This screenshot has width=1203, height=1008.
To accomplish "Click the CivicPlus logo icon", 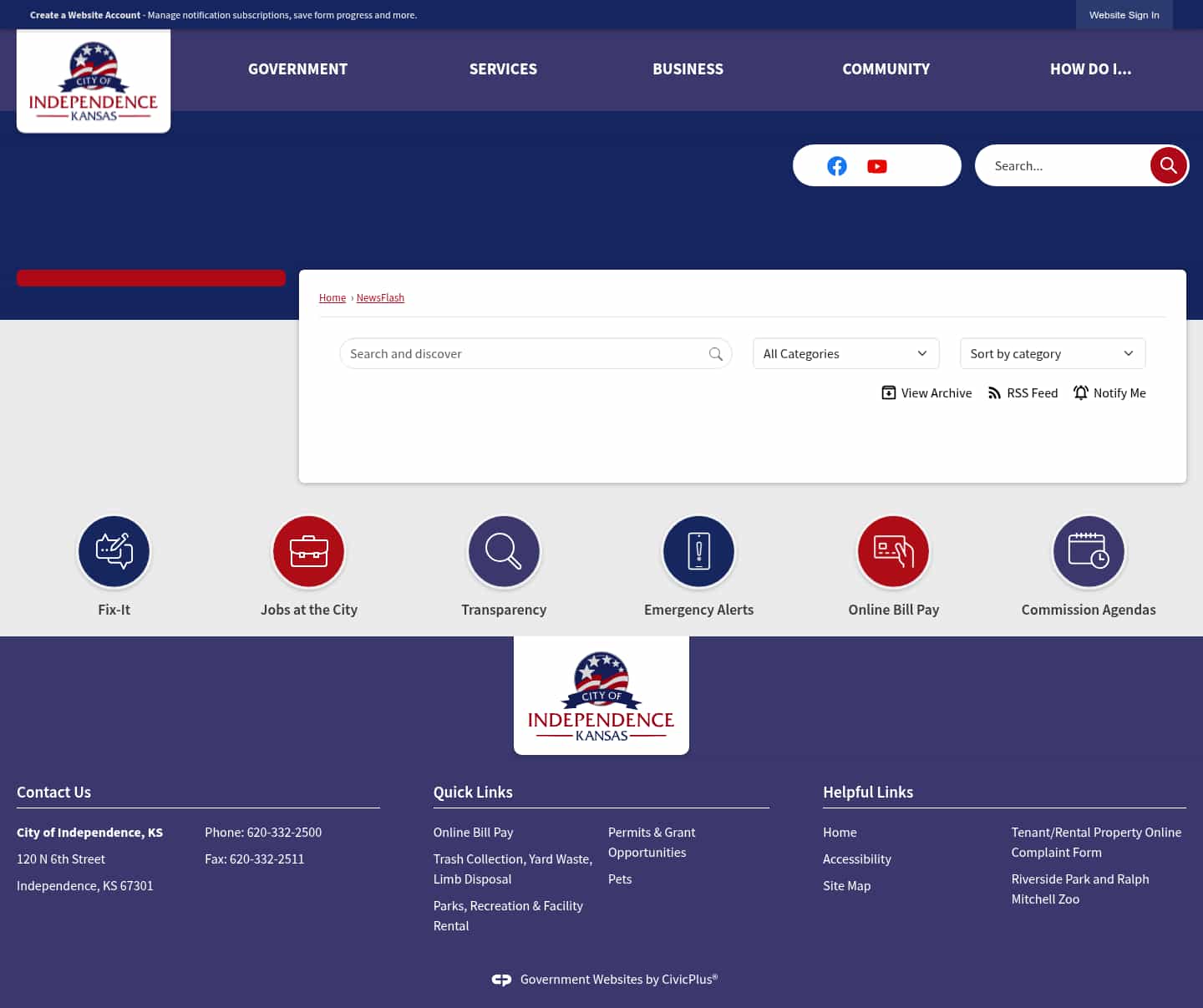I will (x=501, y=980).
